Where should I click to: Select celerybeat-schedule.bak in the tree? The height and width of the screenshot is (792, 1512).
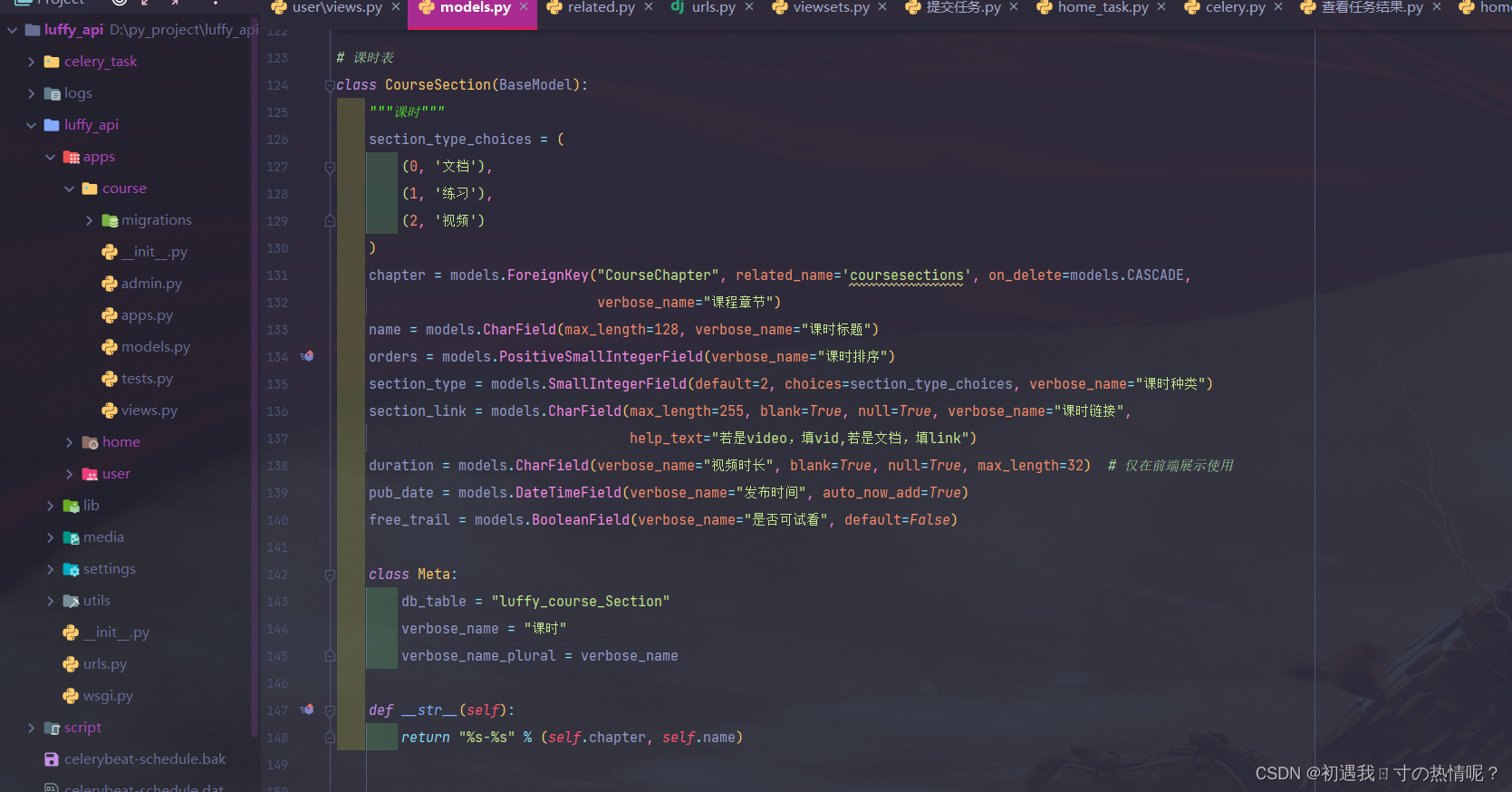(145, 759)
